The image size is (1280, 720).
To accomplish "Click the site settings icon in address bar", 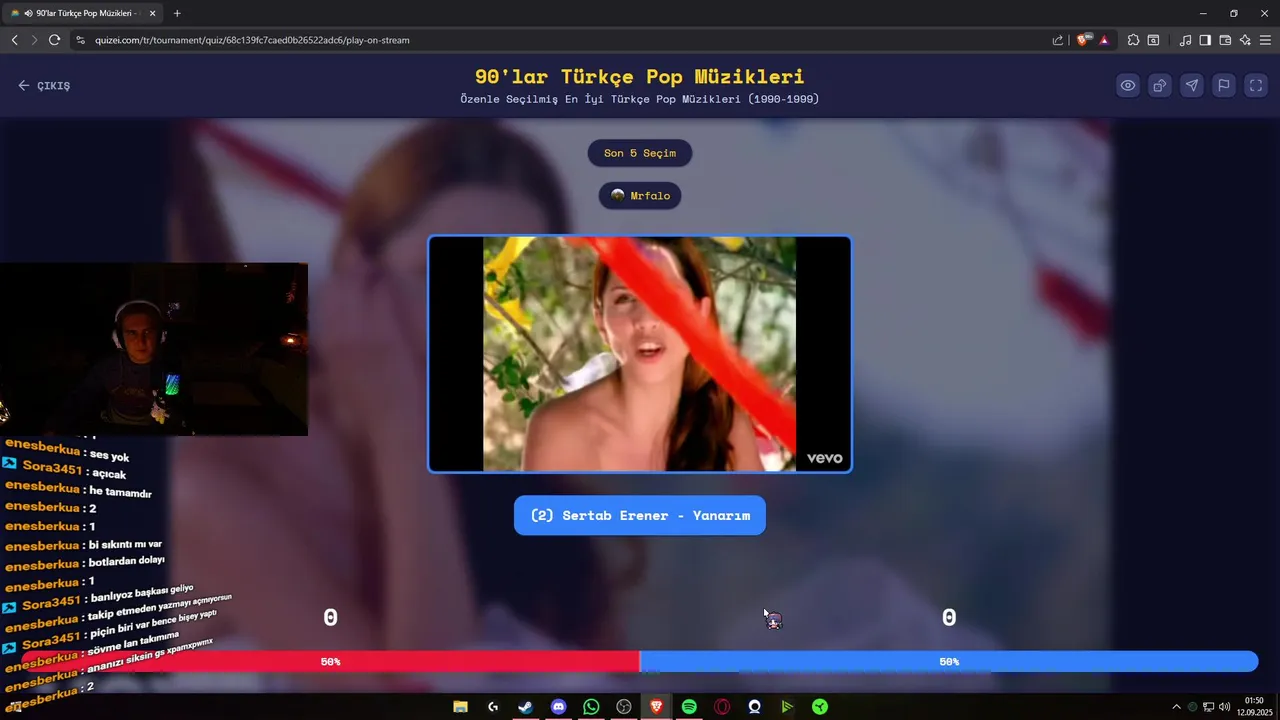I will 81,40.
